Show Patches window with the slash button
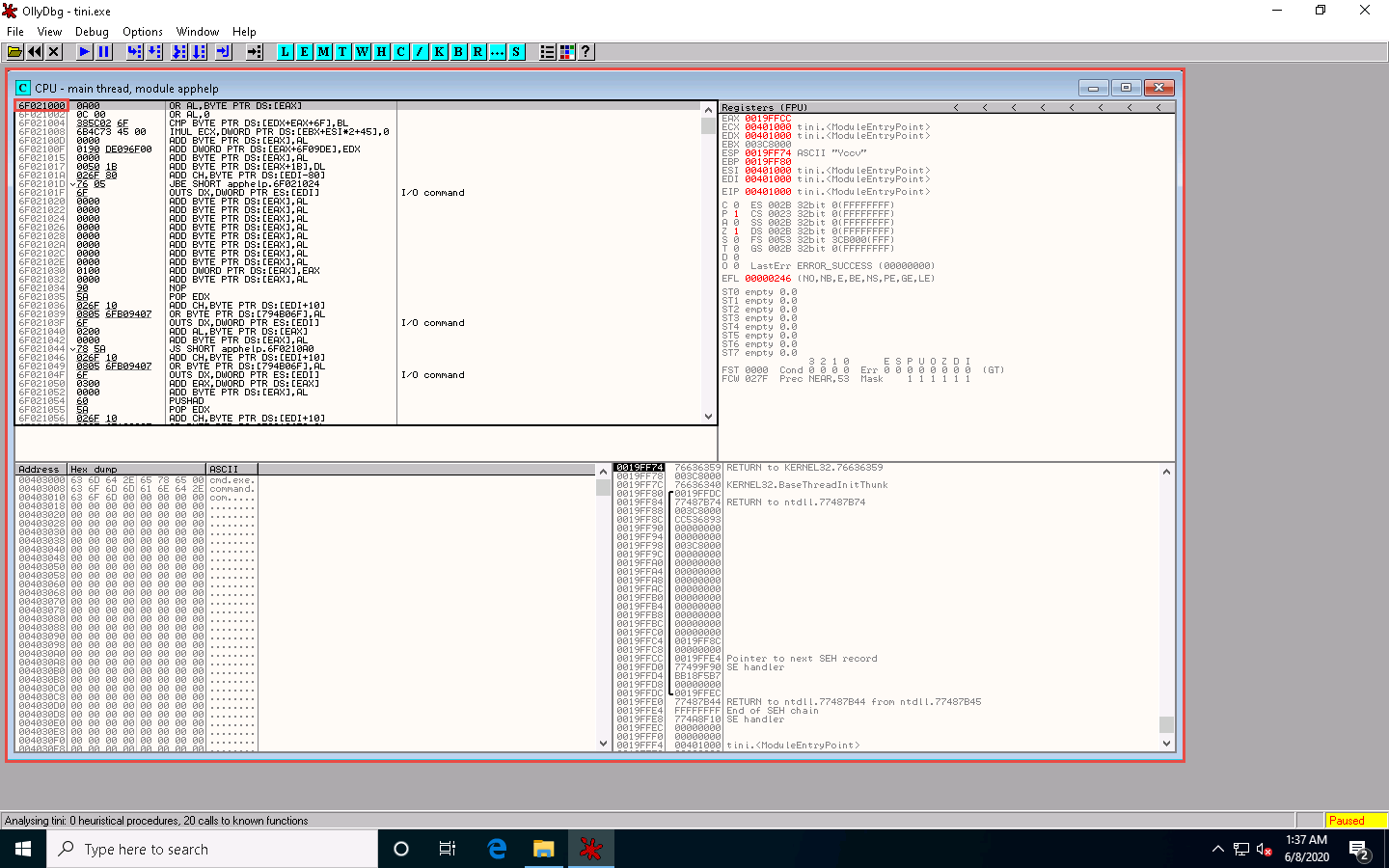This screenshot has height=868, width=1389. pos(421,52)
